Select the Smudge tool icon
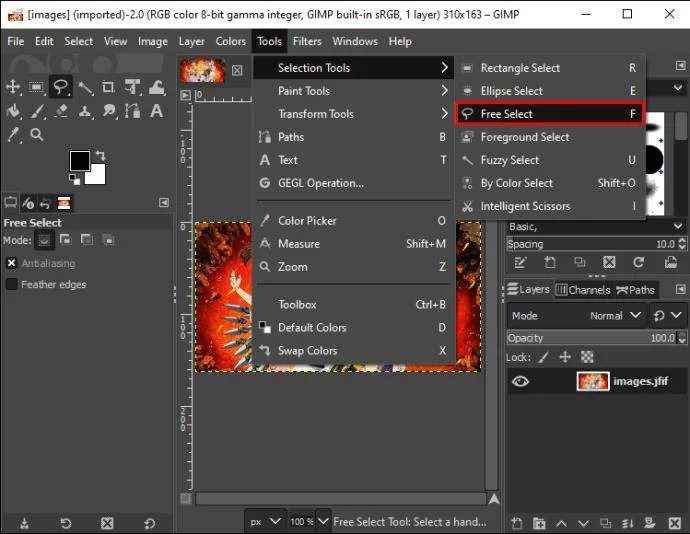This screenshot has height=534, width=690. click(x=109, y=111)
